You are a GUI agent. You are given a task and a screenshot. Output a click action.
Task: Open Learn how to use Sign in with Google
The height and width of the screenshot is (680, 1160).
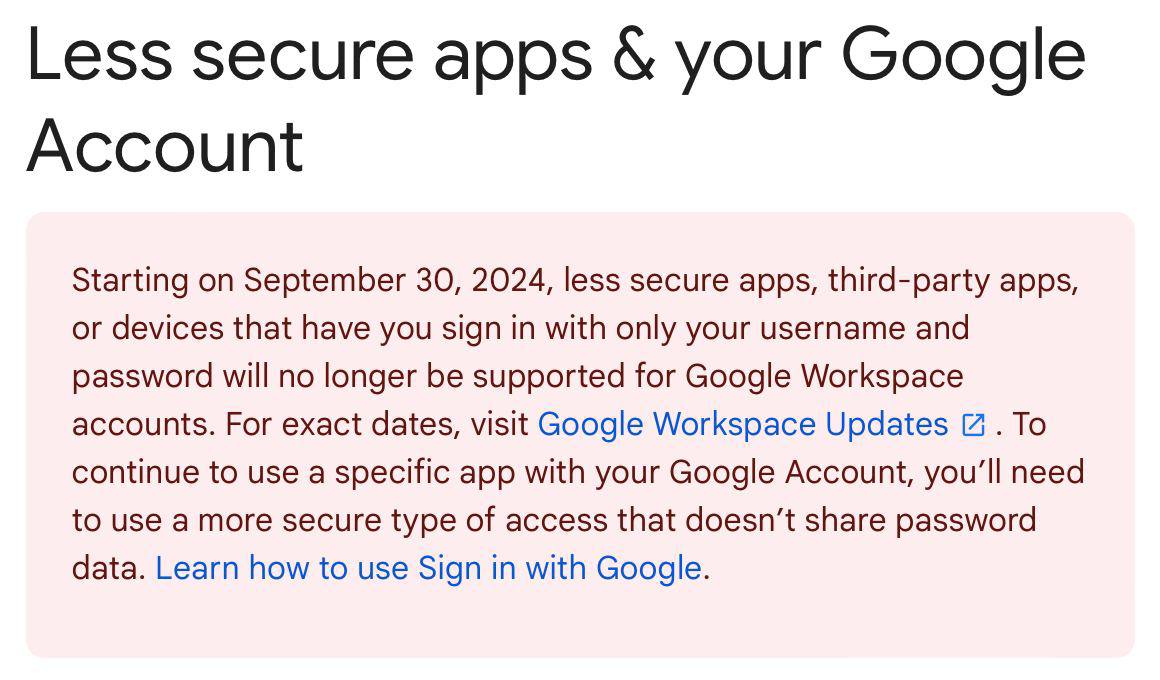click(x=428, y=568)
